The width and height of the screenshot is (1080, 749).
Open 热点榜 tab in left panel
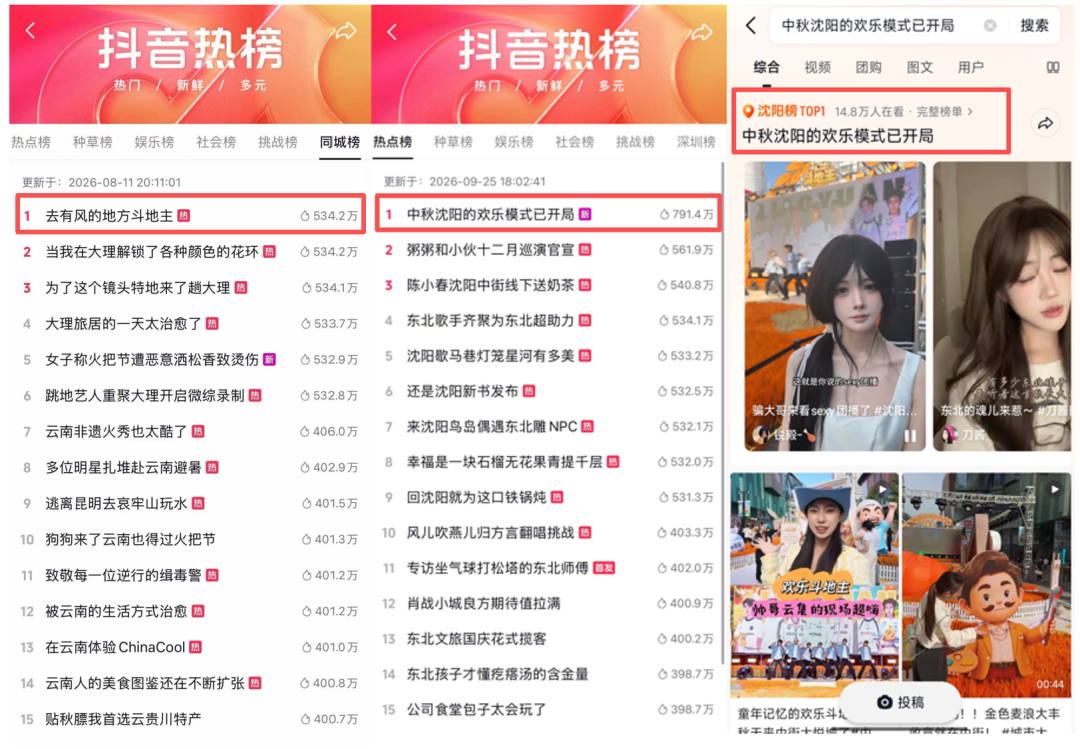(x=31, y=142)
